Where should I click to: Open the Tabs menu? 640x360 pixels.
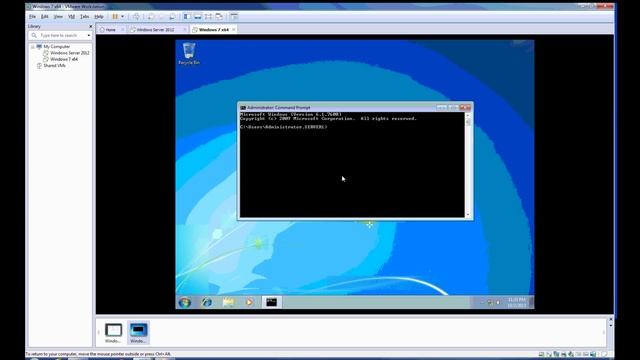pos(84,17)
